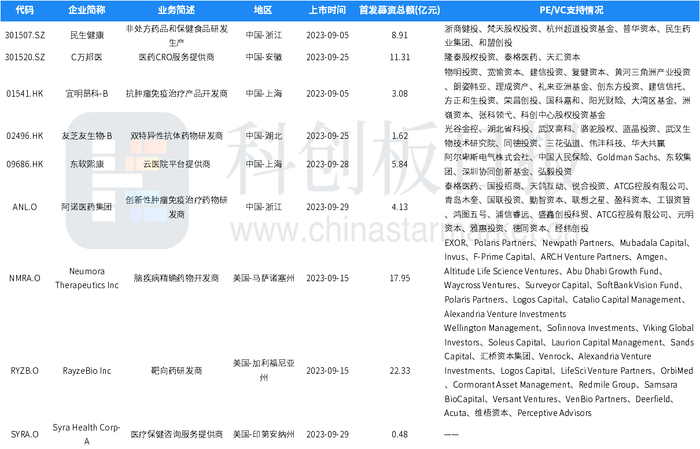Screen dimensions: 700x449
Task: Click company name 友芝友生物-B
Action: click(x=87, y=136)
